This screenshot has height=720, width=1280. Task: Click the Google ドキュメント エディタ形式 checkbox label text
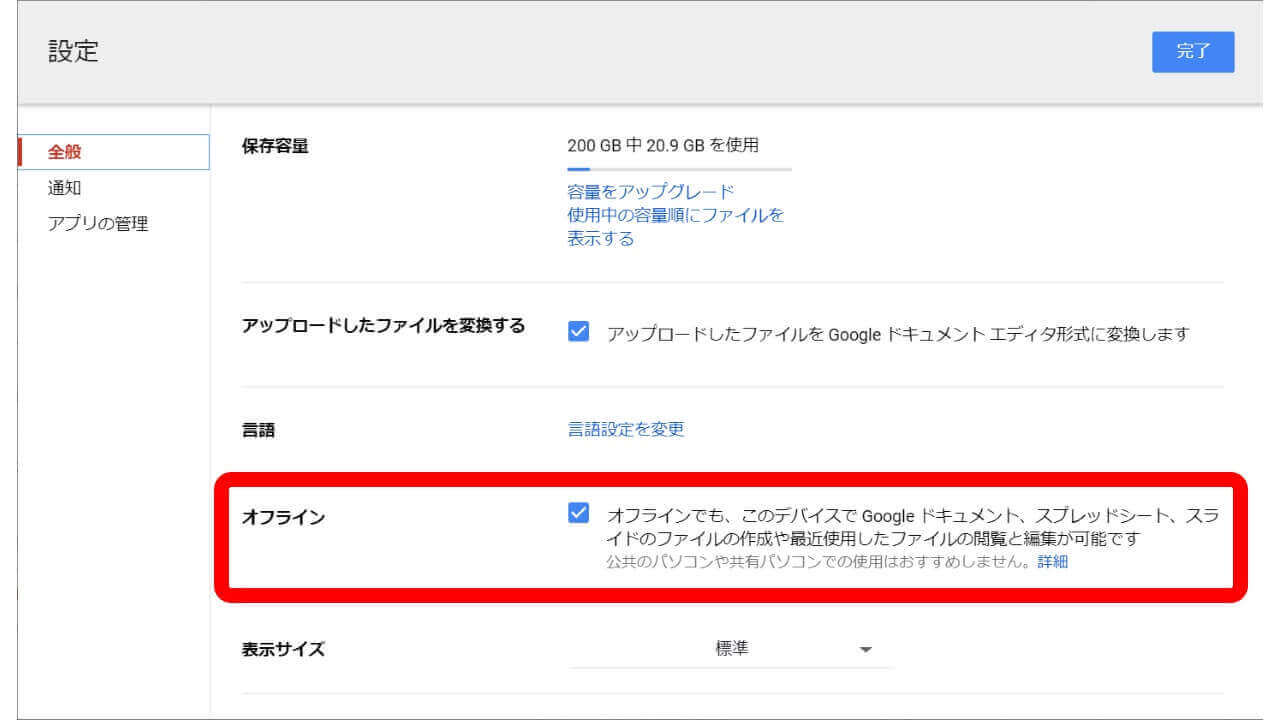click(897, 335)
